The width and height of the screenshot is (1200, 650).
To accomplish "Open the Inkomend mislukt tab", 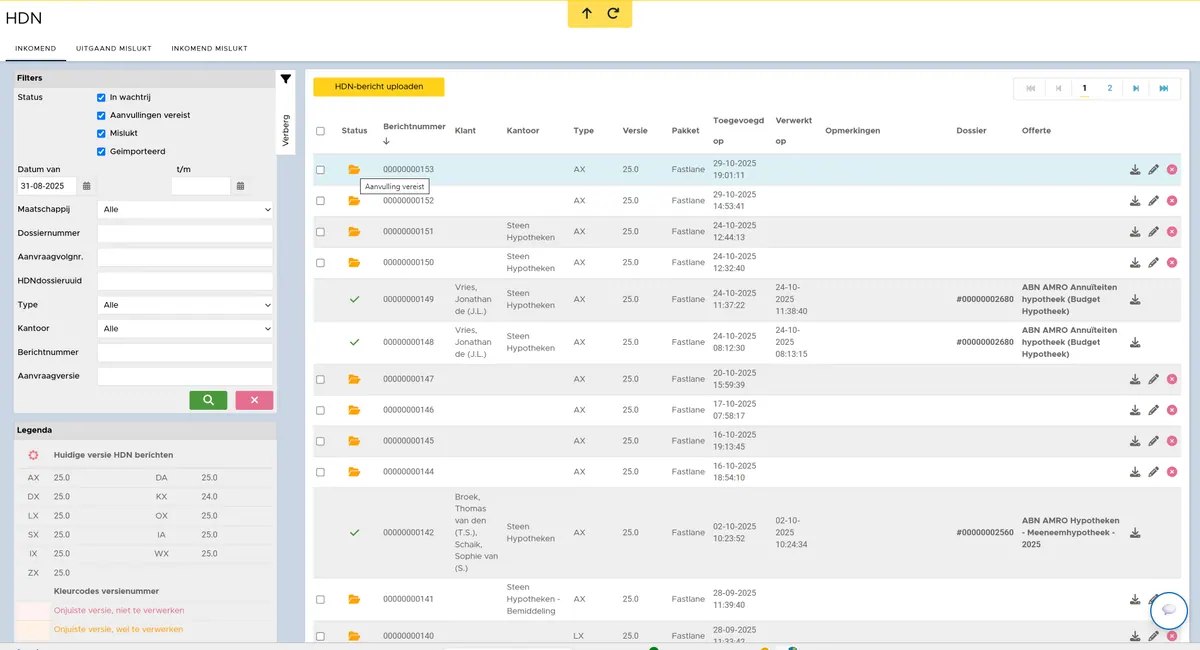I will pyautogui.click(x=209, y=48).
